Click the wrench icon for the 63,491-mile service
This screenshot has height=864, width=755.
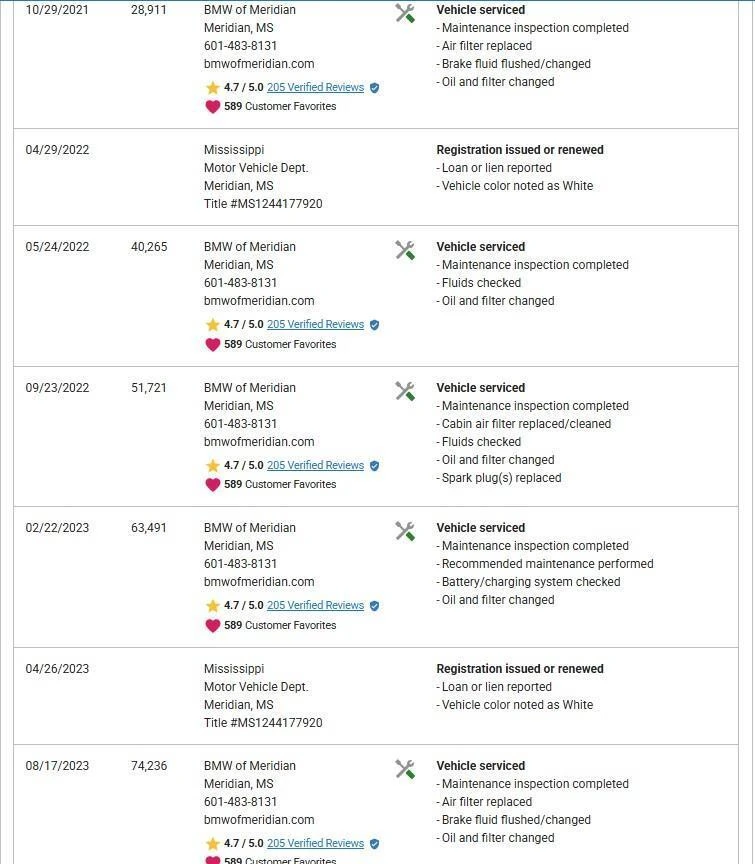[405, 531]
